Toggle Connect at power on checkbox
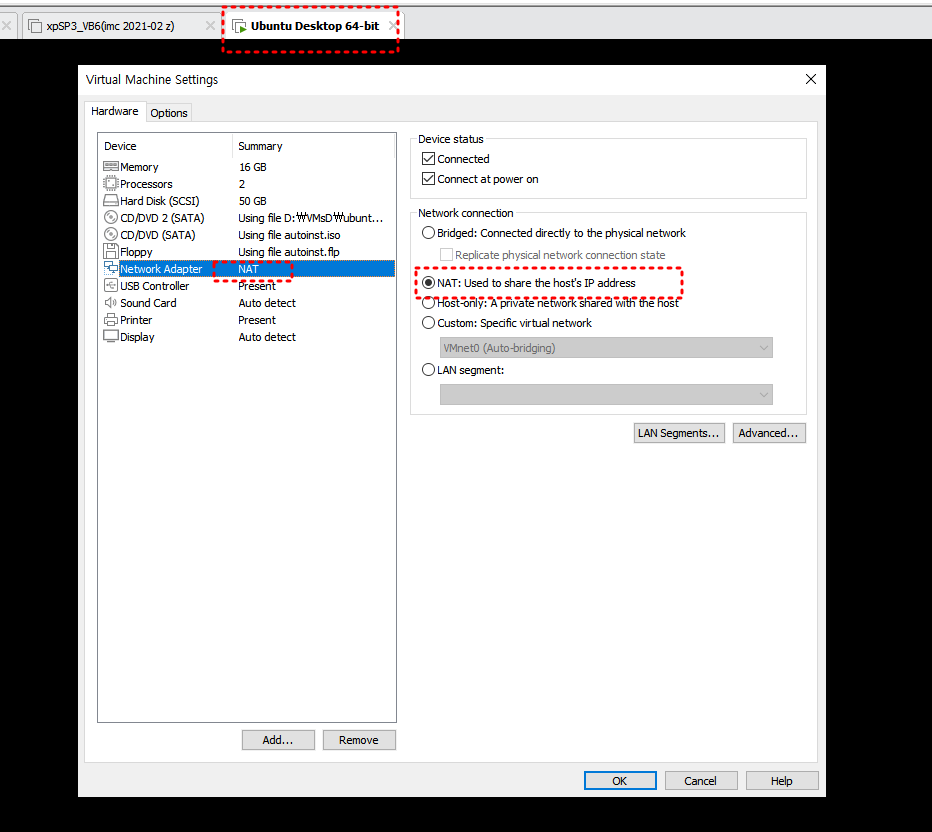932x832 pixels. click(428, 179)
